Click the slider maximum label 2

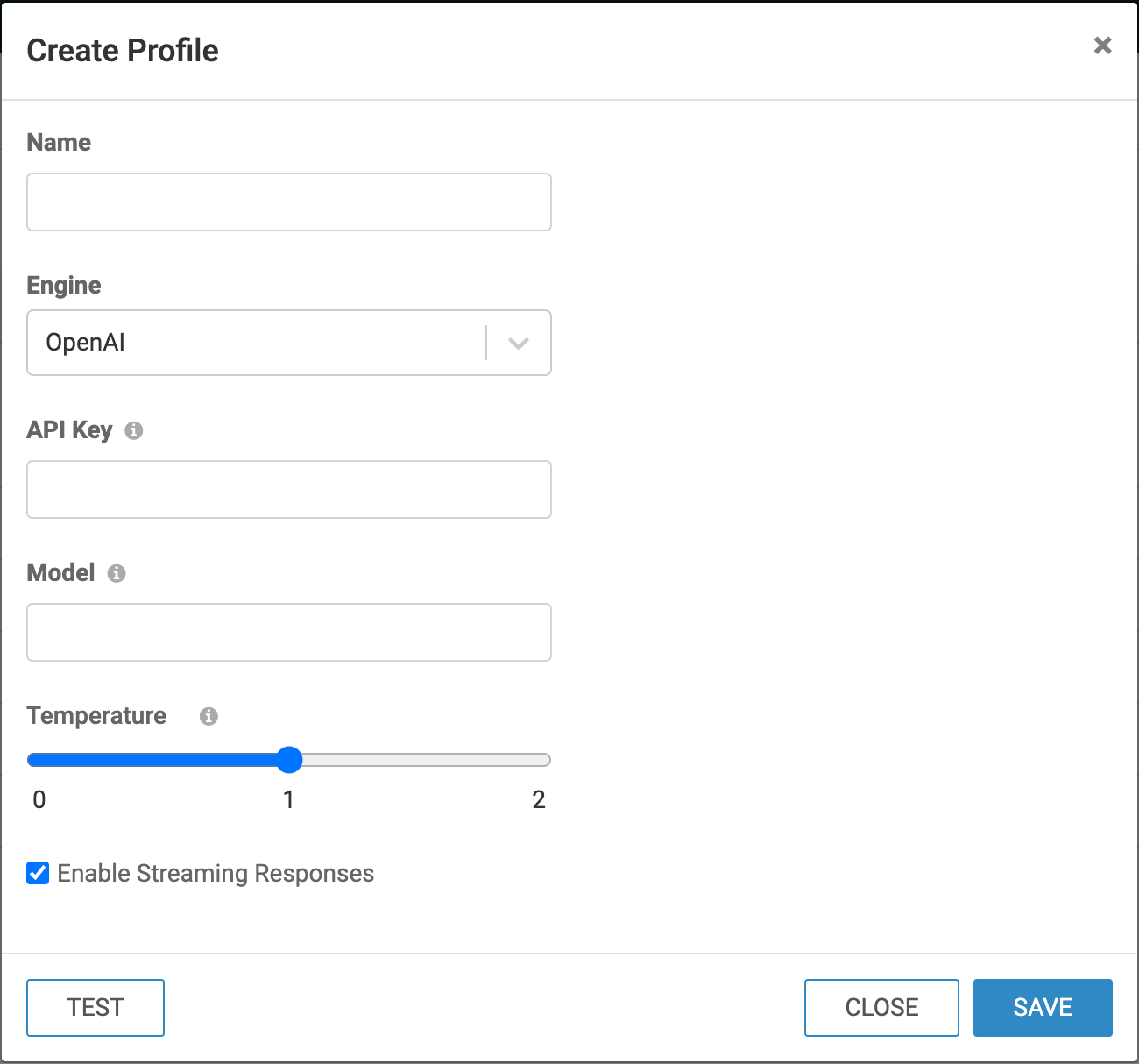coord(539,799)
